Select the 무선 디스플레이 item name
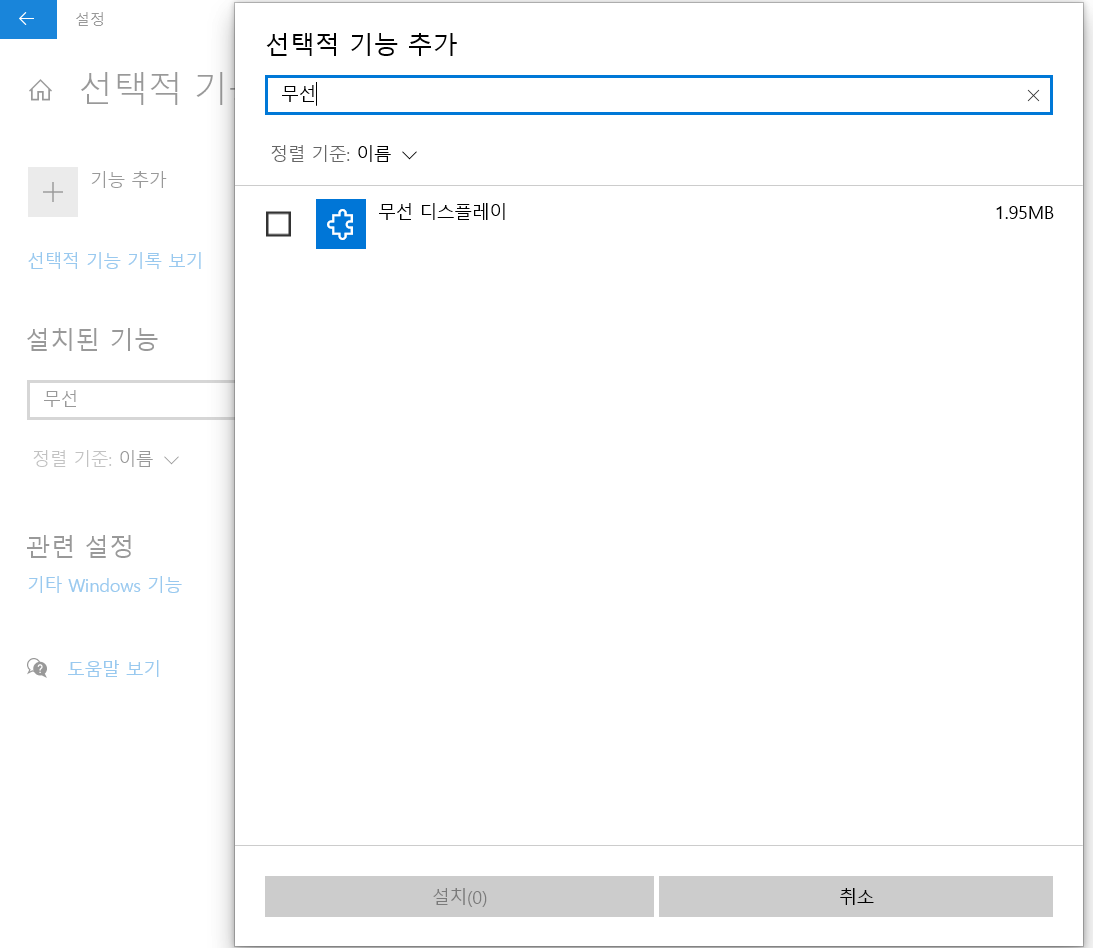Image resolution: width=1093 pixels, height=948 pixels. pos(442,211)
